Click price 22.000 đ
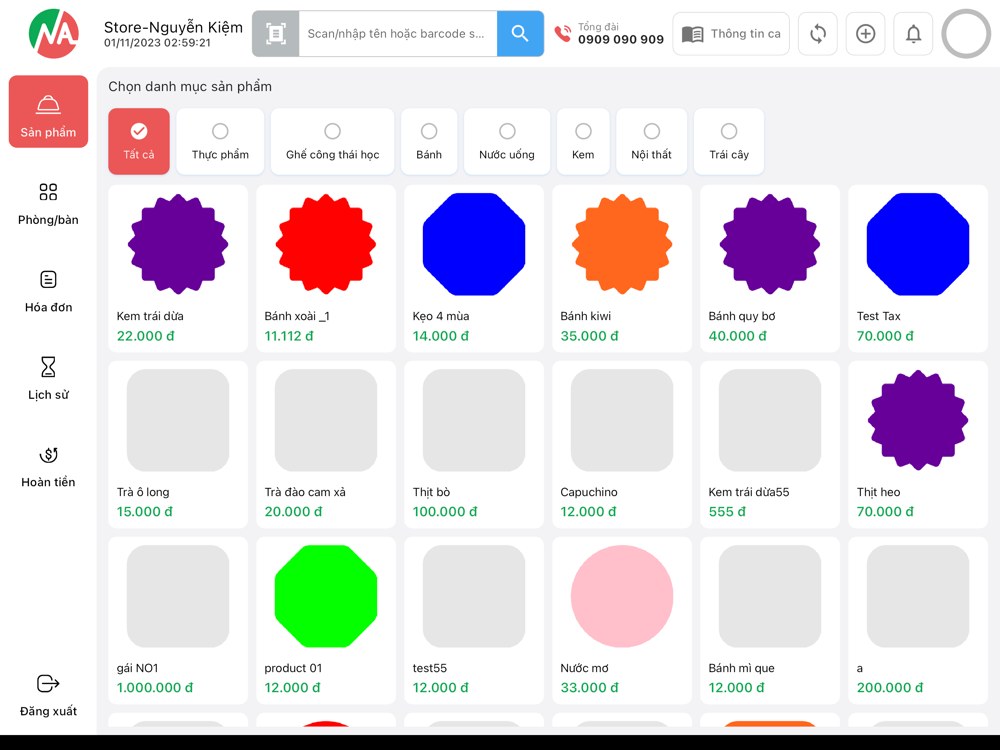The height and width of the screenshot is (750, 1000). [x=145, y=336]
